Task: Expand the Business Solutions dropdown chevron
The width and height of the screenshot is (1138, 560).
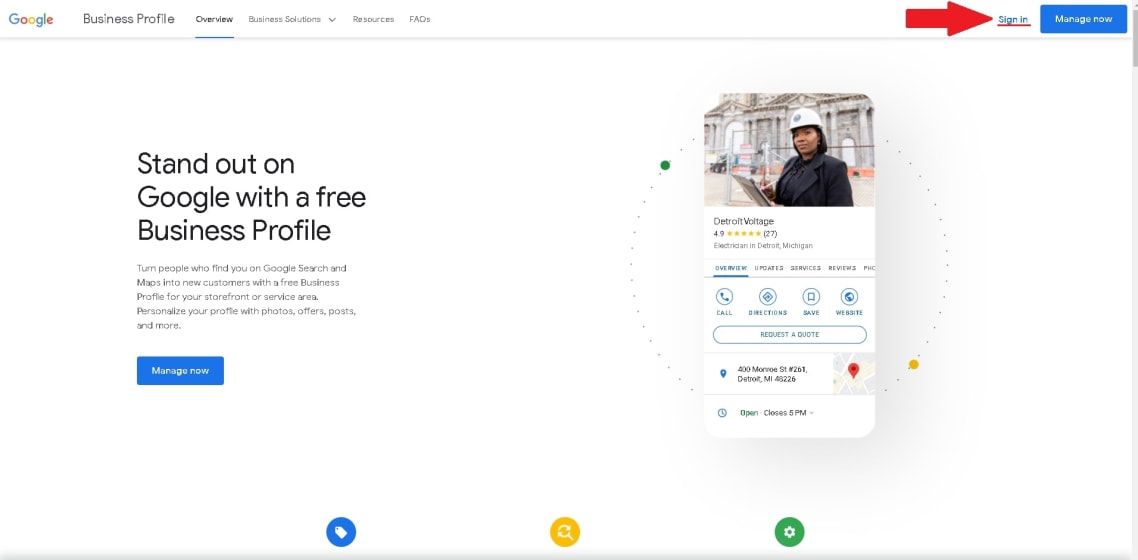Action: [332, 20]
